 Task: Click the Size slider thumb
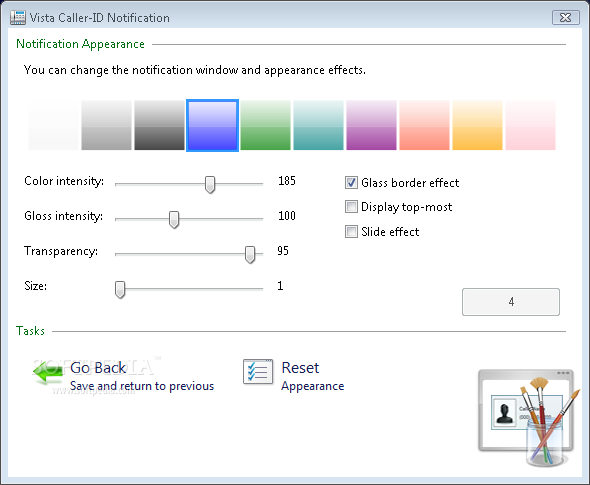click(120, 290)
